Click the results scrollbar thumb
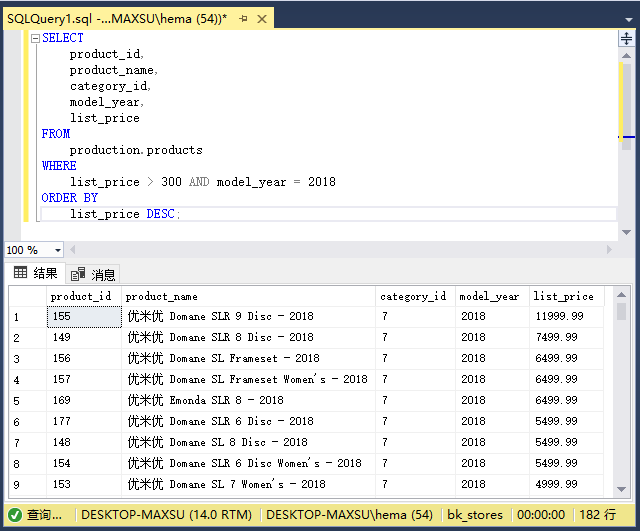The image size is (640, 531). (621, 311)
